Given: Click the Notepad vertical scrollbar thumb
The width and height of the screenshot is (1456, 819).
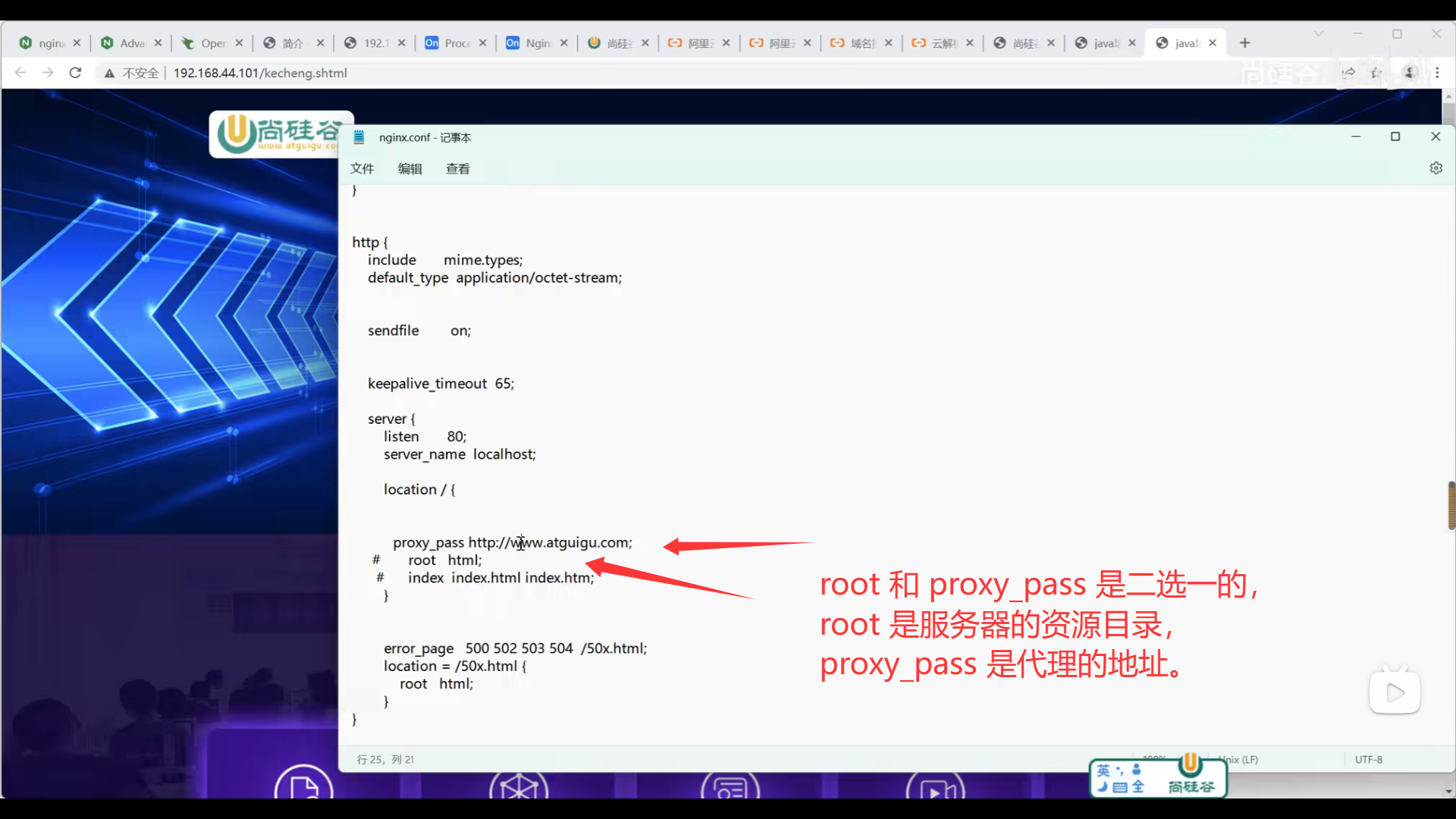Looking at the screenshot, I should click(x=1451, y=505).
